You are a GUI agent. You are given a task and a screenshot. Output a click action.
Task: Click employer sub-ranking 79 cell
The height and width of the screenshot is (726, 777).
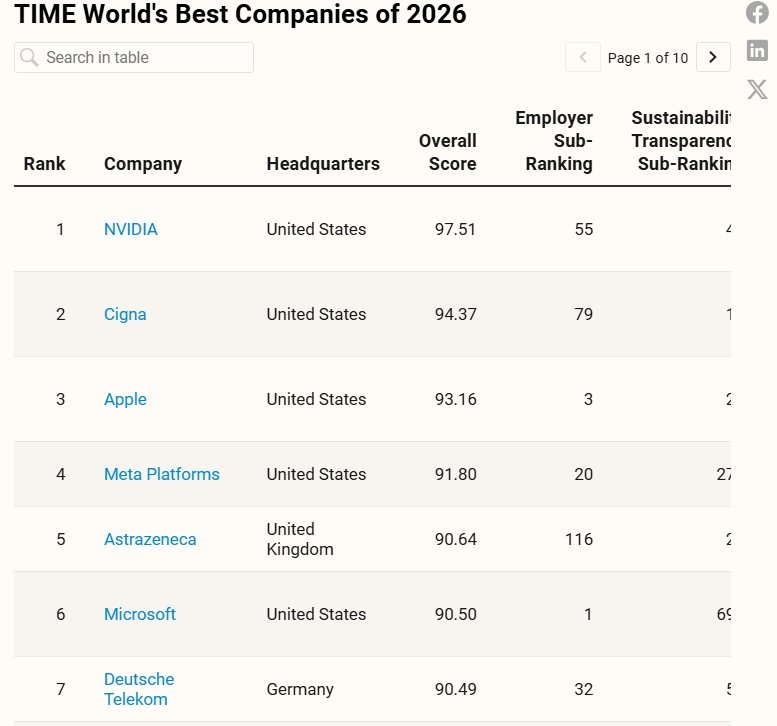[584, 314]
